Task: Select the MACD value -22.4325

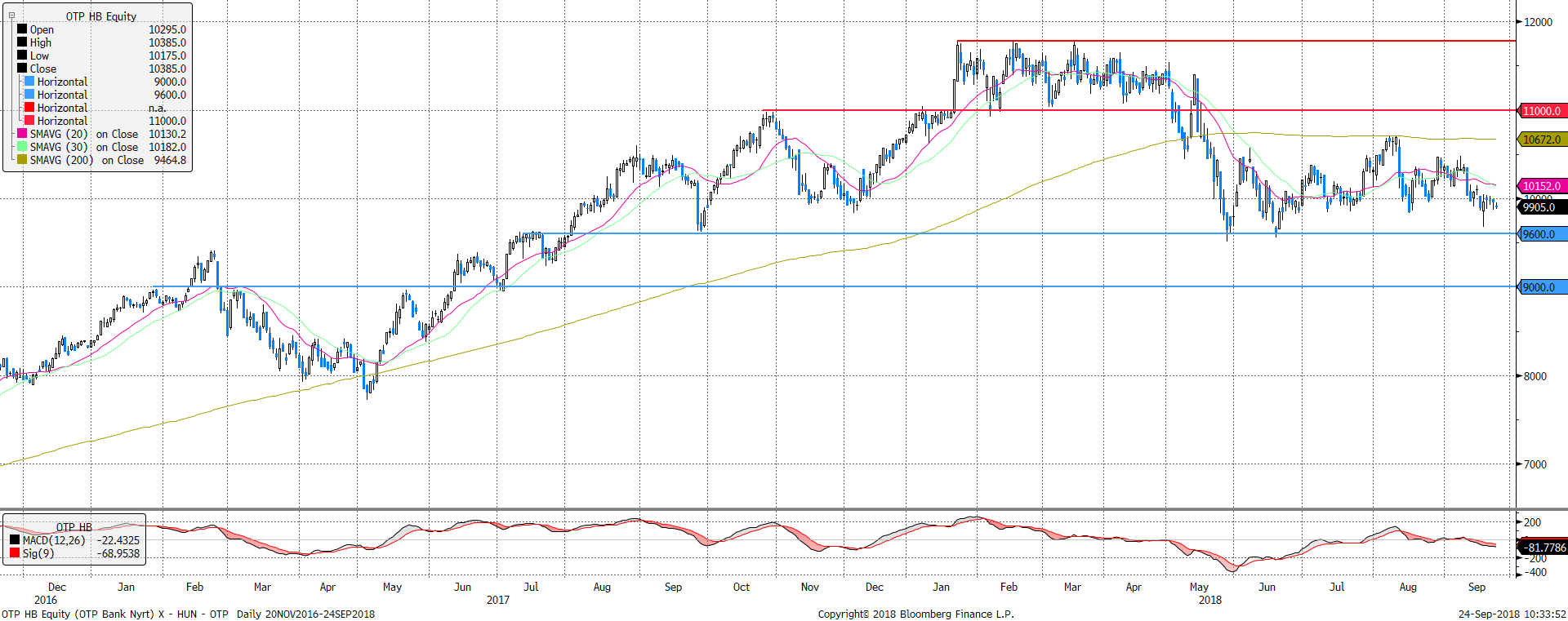Action: point(118,540)
